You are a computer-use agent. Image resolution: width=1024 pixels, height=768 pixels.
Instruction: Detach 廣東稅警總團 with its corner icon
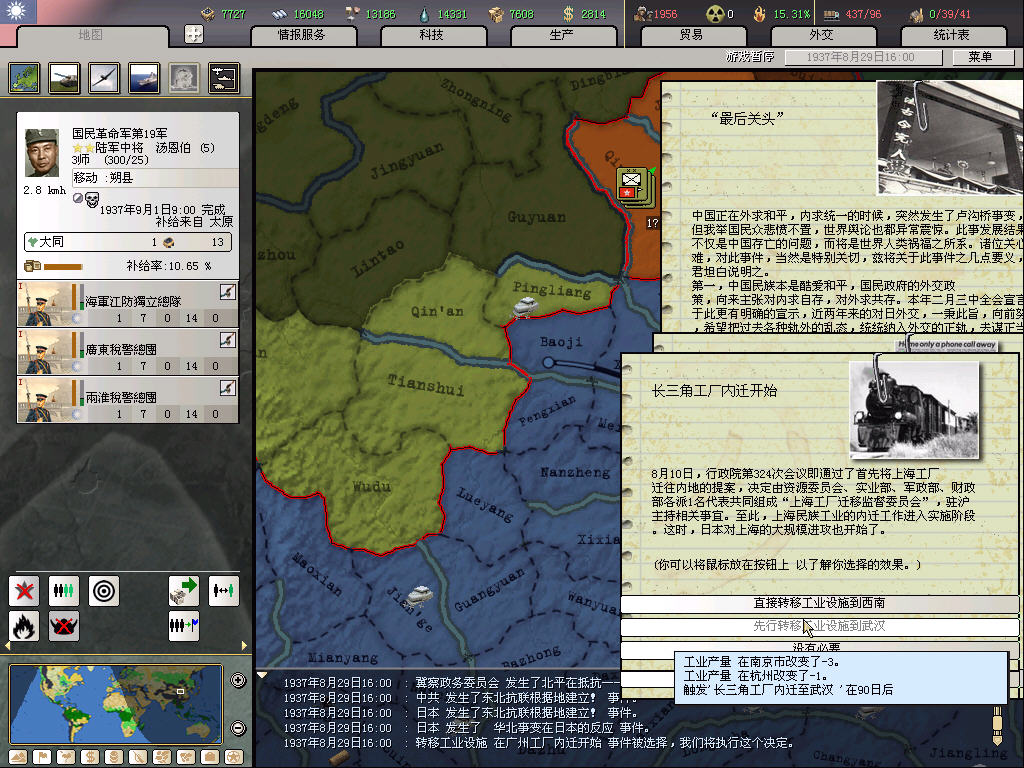pos(227,340)
